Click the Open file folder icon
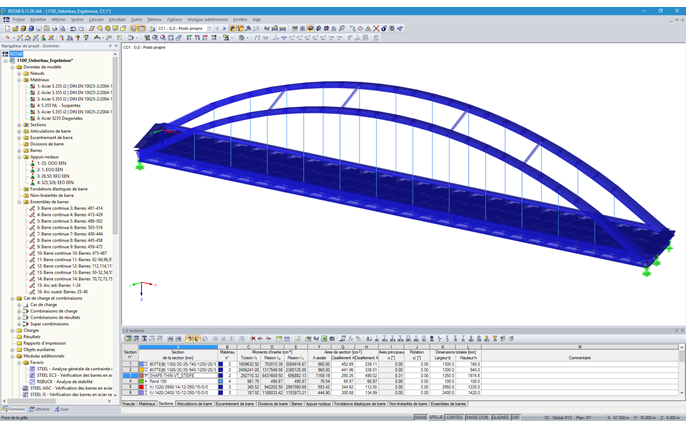The image size is (686, 429). (15, 28)
